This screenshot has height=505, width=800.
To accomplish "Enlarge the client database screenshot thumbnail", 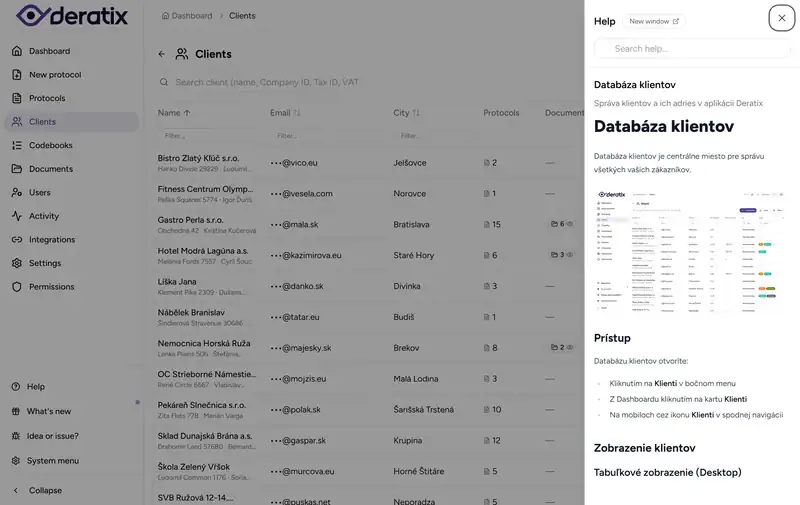I will click(690, 250).
